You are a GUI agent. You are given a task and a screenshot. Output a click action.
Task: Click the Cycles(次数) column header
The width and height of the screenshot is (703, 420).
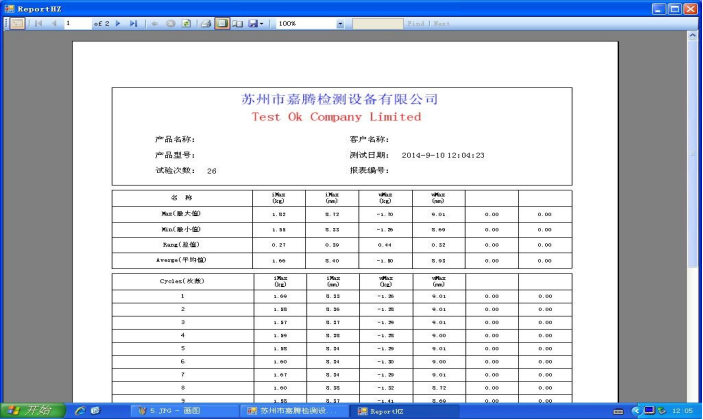[x=182, y=281]
